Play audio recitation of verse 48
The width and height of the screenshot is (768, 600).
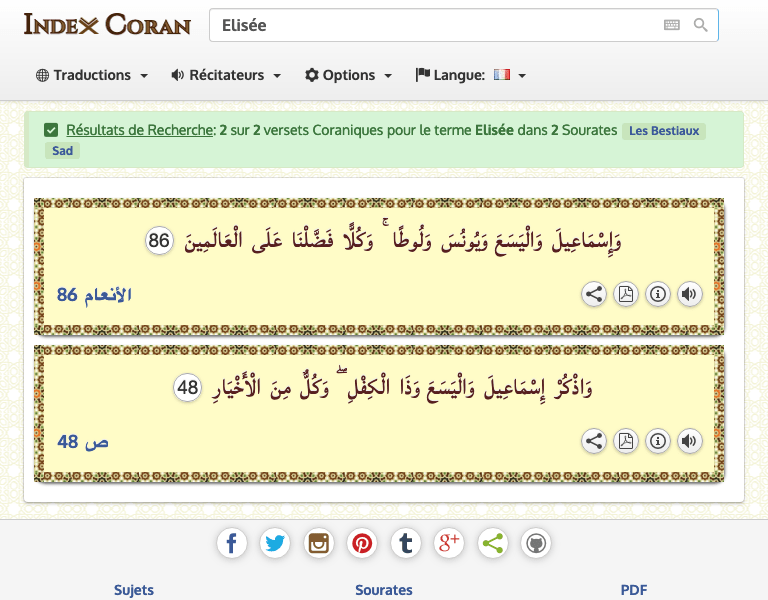tap(690, 441)
